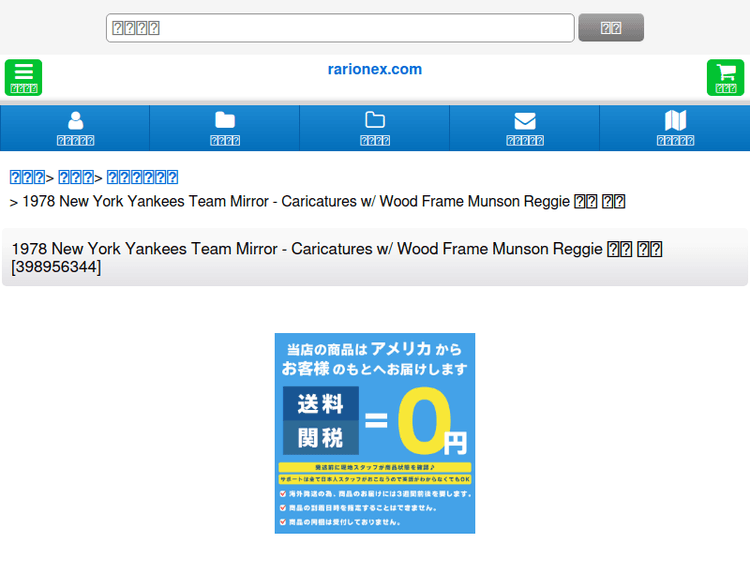Click the outlined folder icon in navigation
Viewport: 750px width, 563px height.
click(375, 120)
